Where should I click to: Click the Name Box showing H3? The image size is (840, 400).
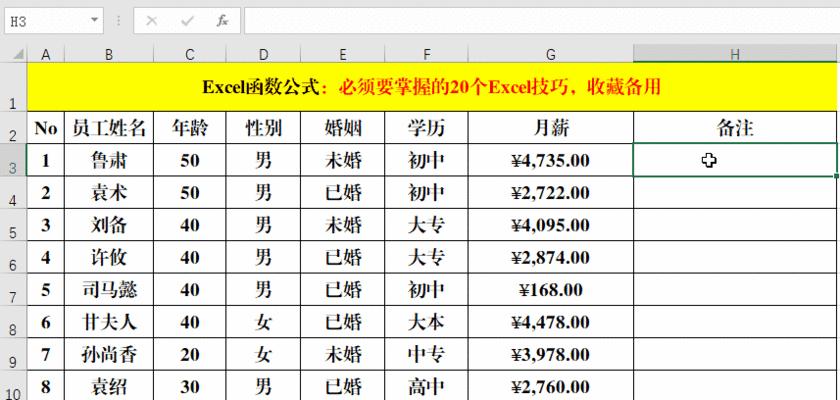(x=47, y=21)
